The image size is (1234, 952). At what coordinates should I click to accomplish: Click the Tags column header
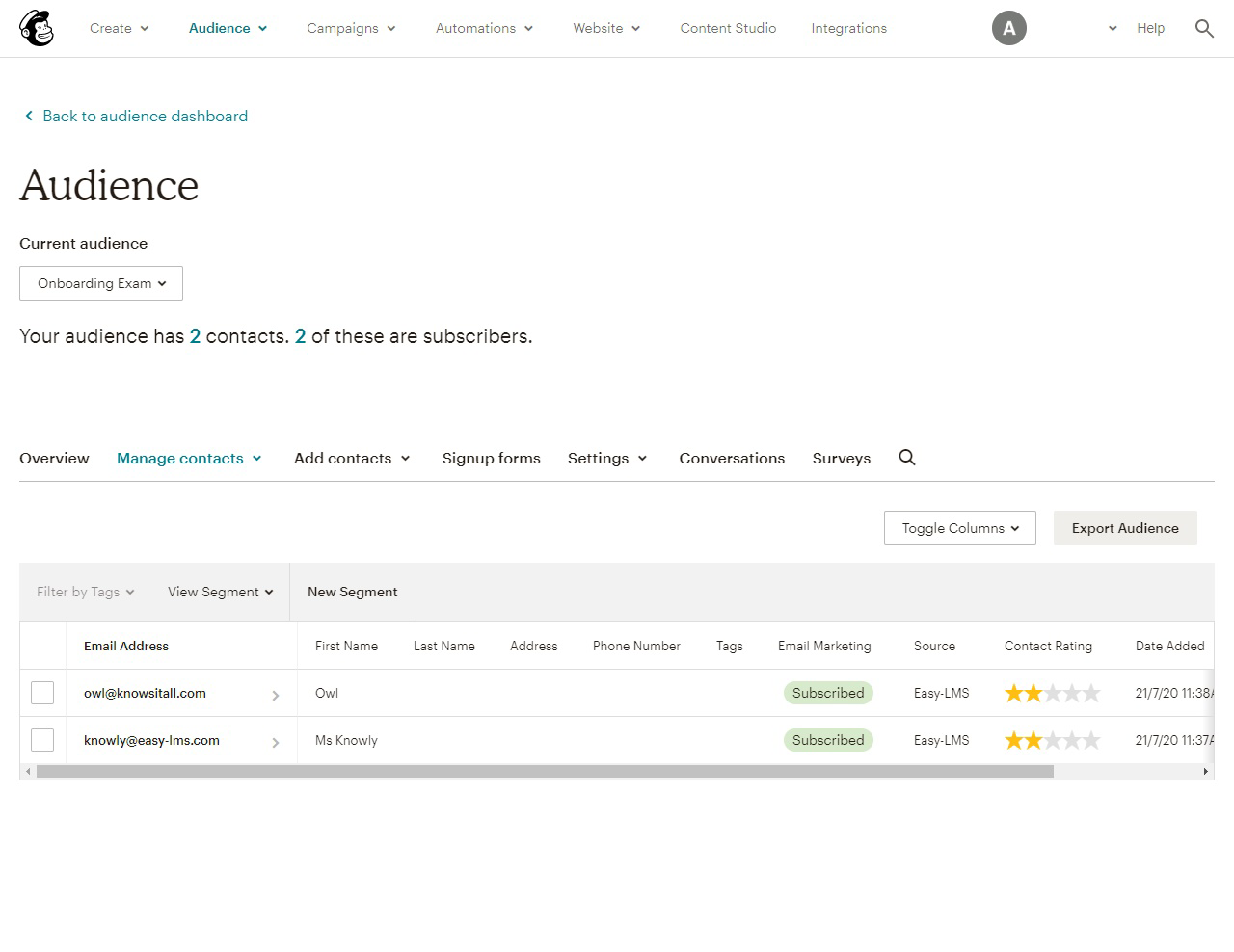click(730, 646)
